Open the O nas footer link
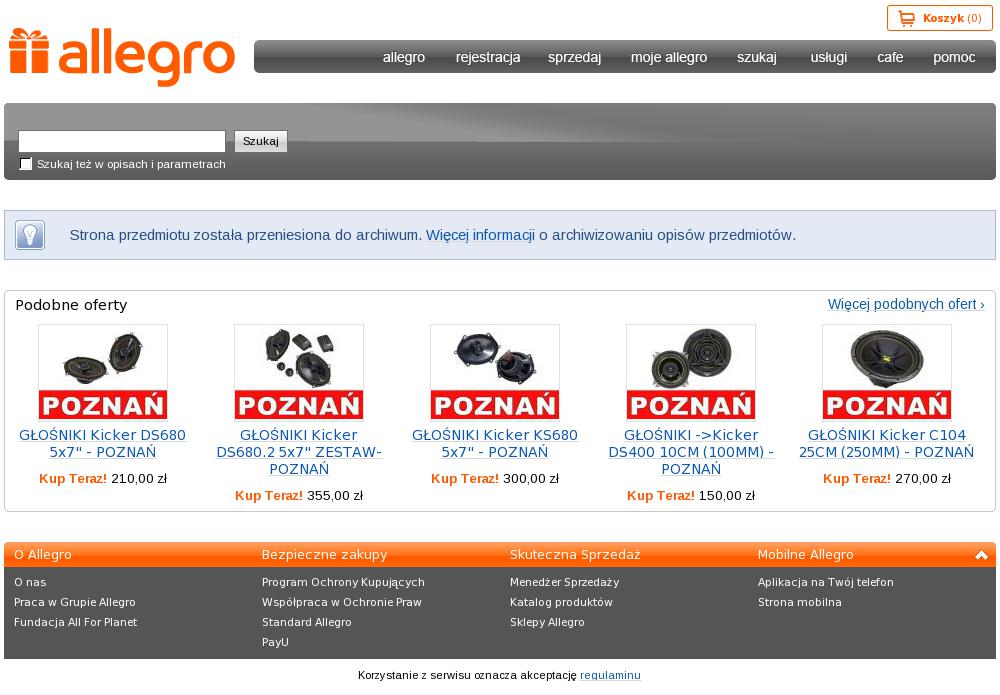1000x695 pixels. pyautogui.click(x=30, y=582)
